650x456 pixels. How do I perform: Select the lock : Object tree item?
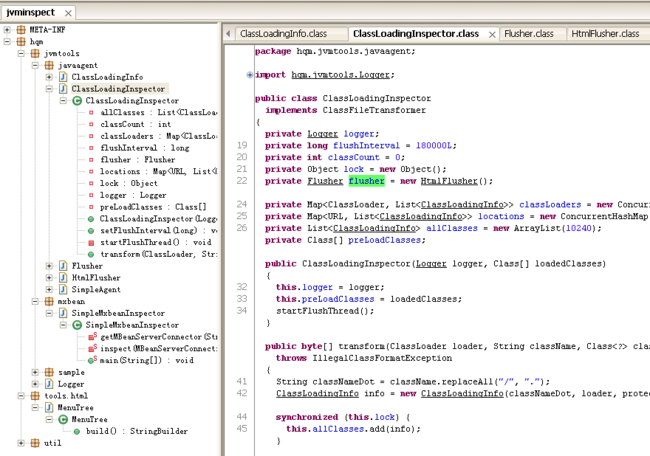(129, 183)
